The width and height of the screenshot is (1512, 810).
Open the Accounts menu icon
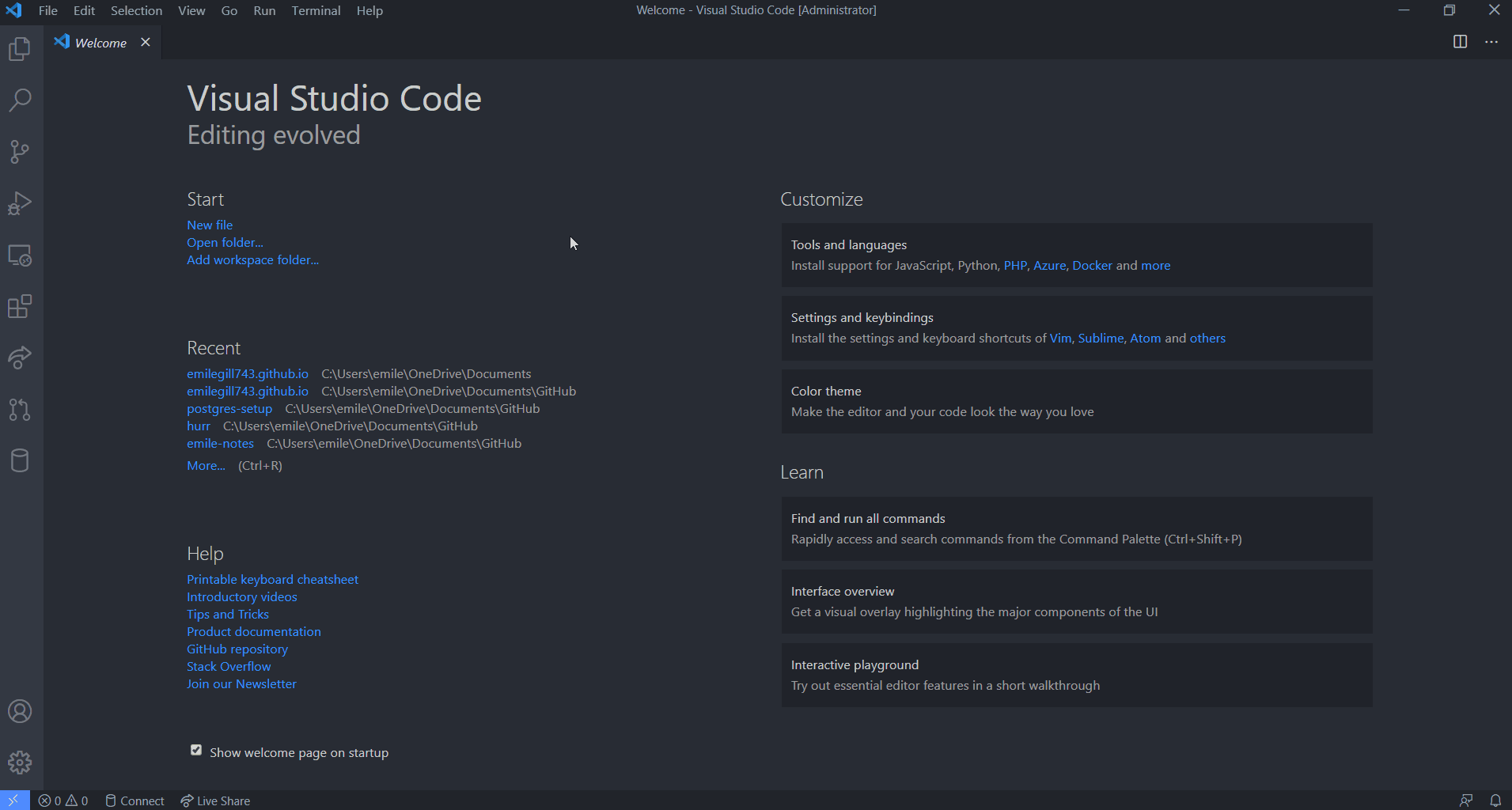(x=20, y=711)
